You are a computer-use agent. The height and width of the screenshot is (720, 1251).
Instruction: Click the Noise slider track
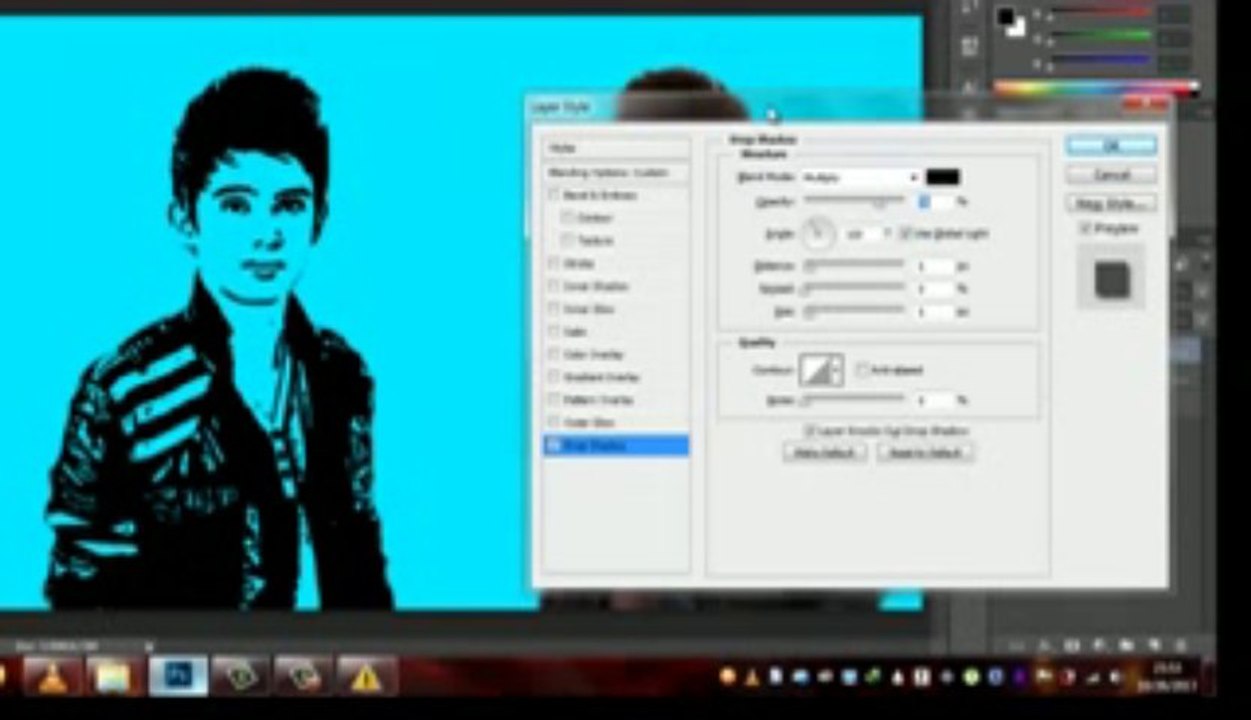click(855, 400)
